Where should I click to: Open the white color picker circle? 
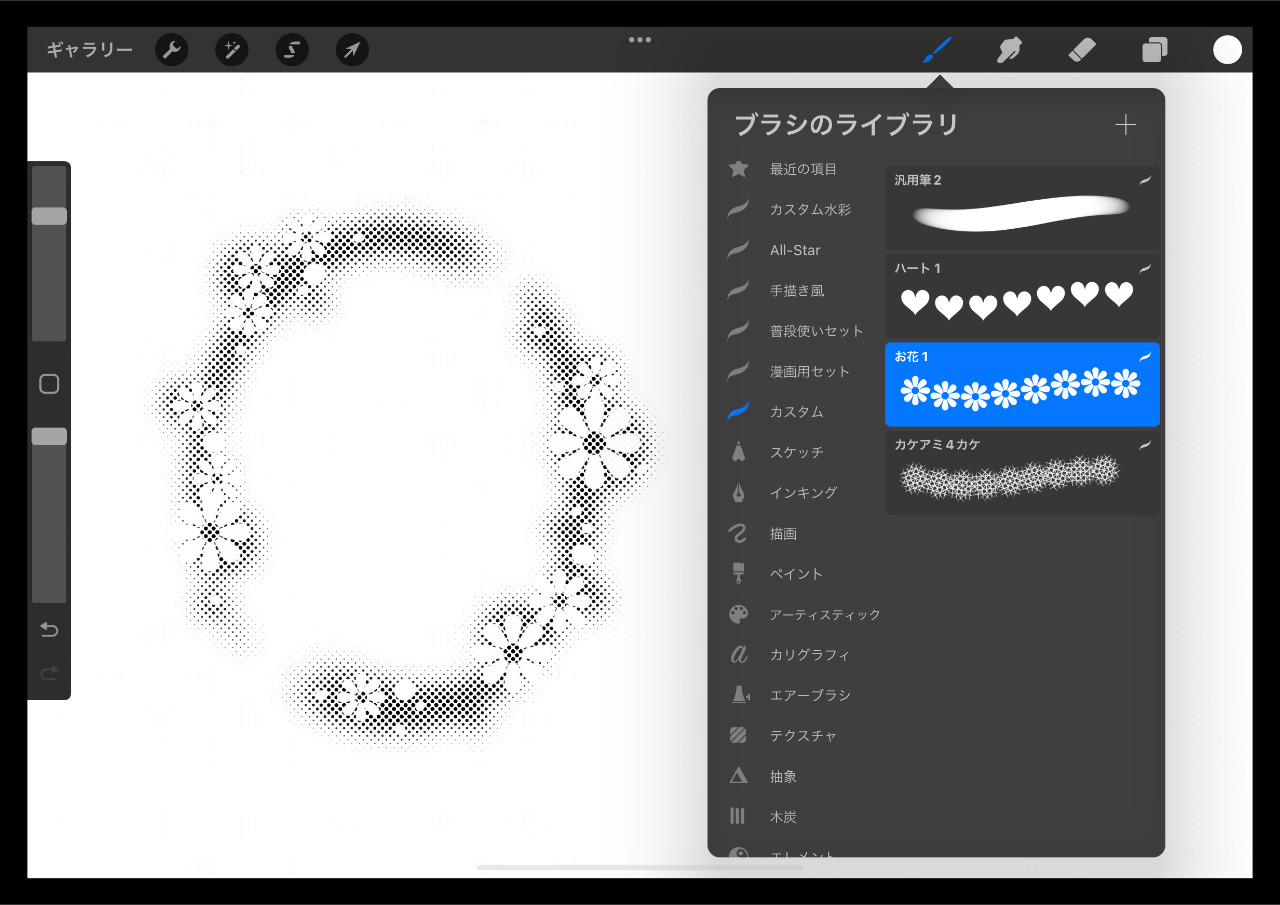click(1227, 50)
